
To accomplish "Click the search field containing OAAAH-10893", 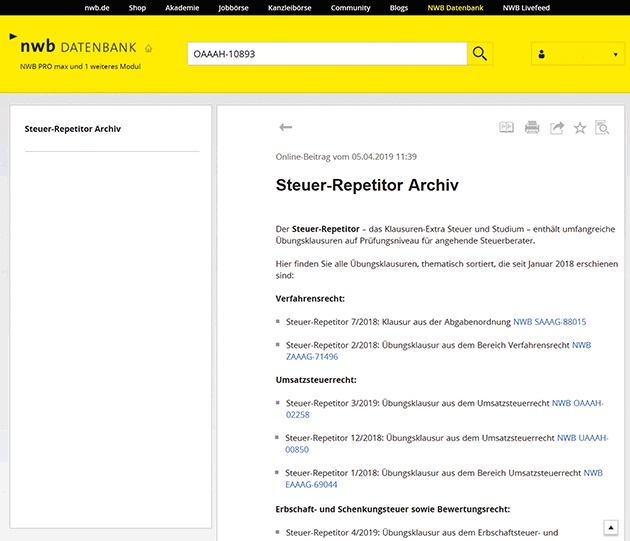I will [326, 54].
